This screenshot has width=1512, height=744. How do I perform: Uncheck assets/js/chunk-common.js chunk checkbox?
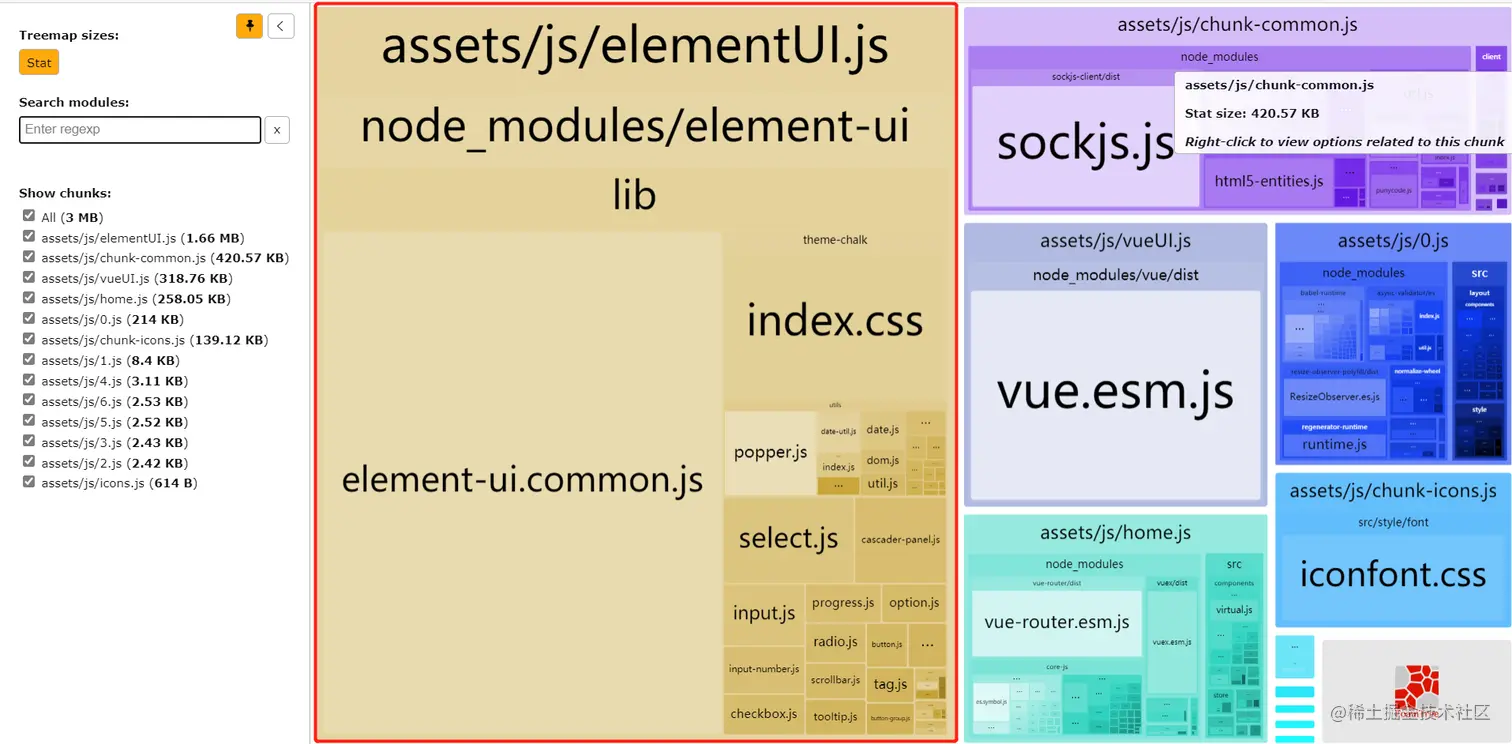pyautogui.click(x=29, y=257)
